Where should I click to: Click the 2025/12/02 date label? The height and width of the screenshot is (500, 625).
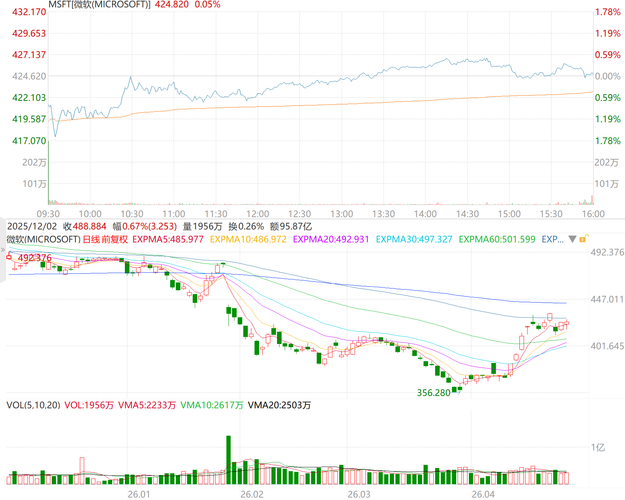[x=32, y=226]
